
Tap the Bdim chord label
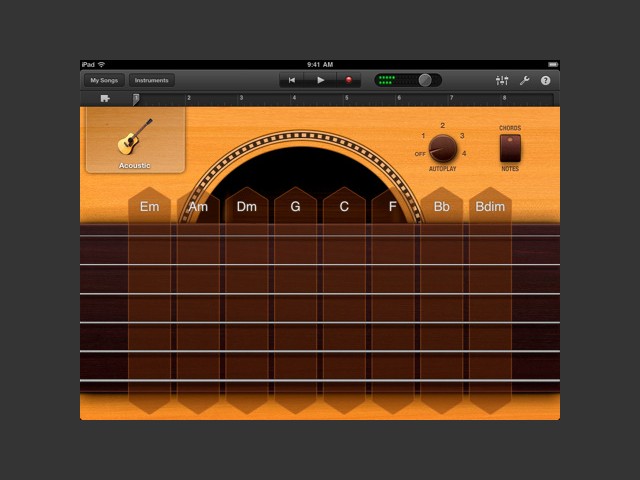pyautogui.click(x=490, y=207)
